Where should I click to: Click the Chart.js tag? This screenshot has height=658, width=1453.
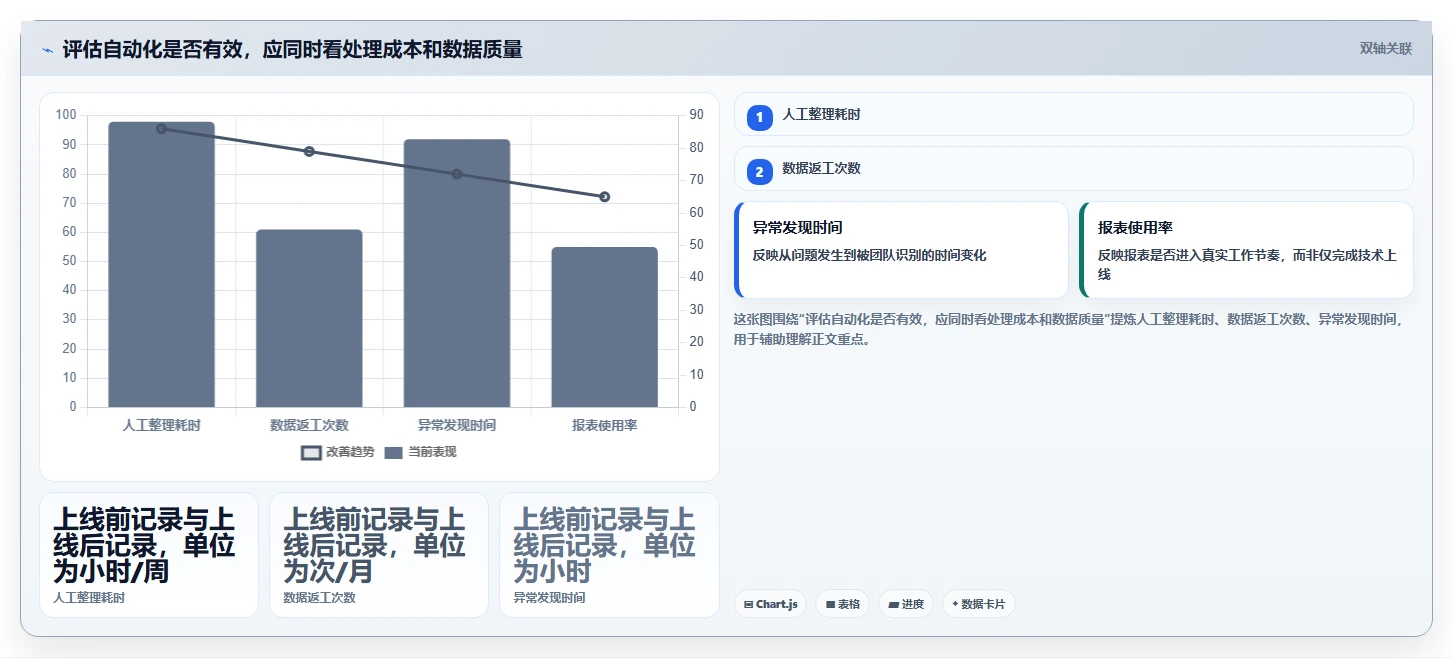(770, 604)
